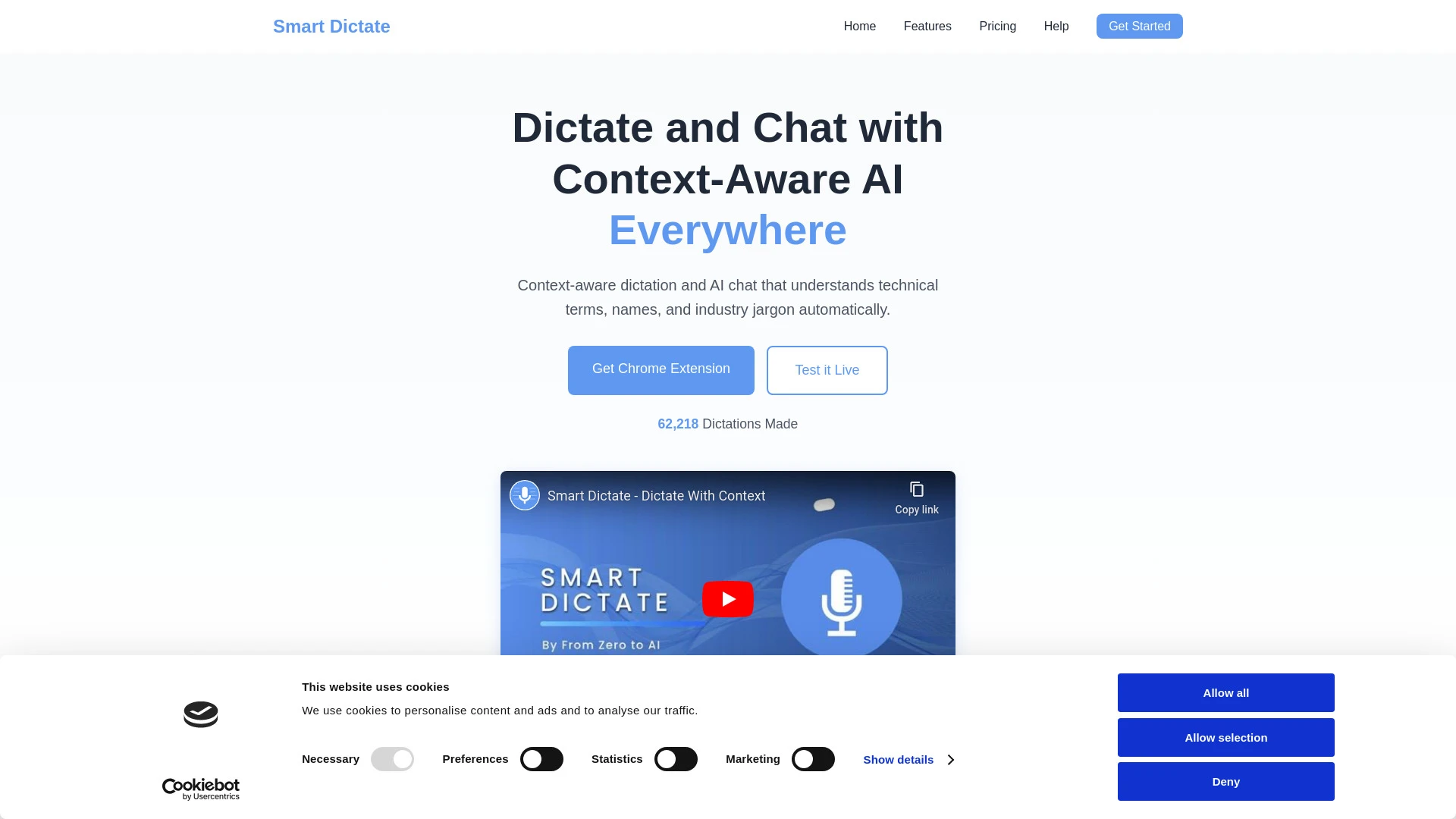Viewport: 1456px width, 819px height.
Task: Click the Copy link icon on video
Action: [916, 489]
